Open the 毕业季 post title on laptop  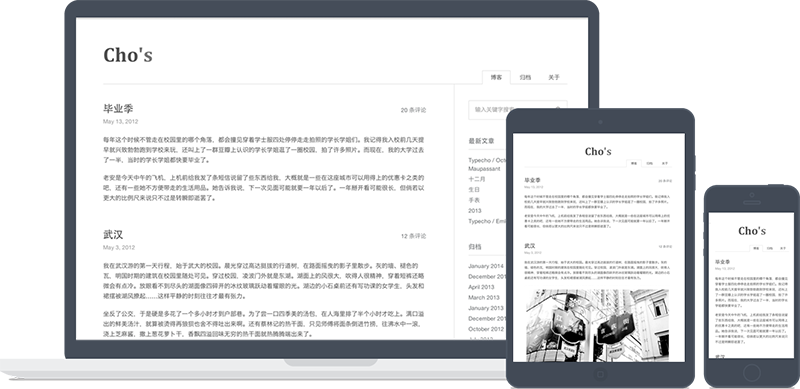tap(118, 109)
